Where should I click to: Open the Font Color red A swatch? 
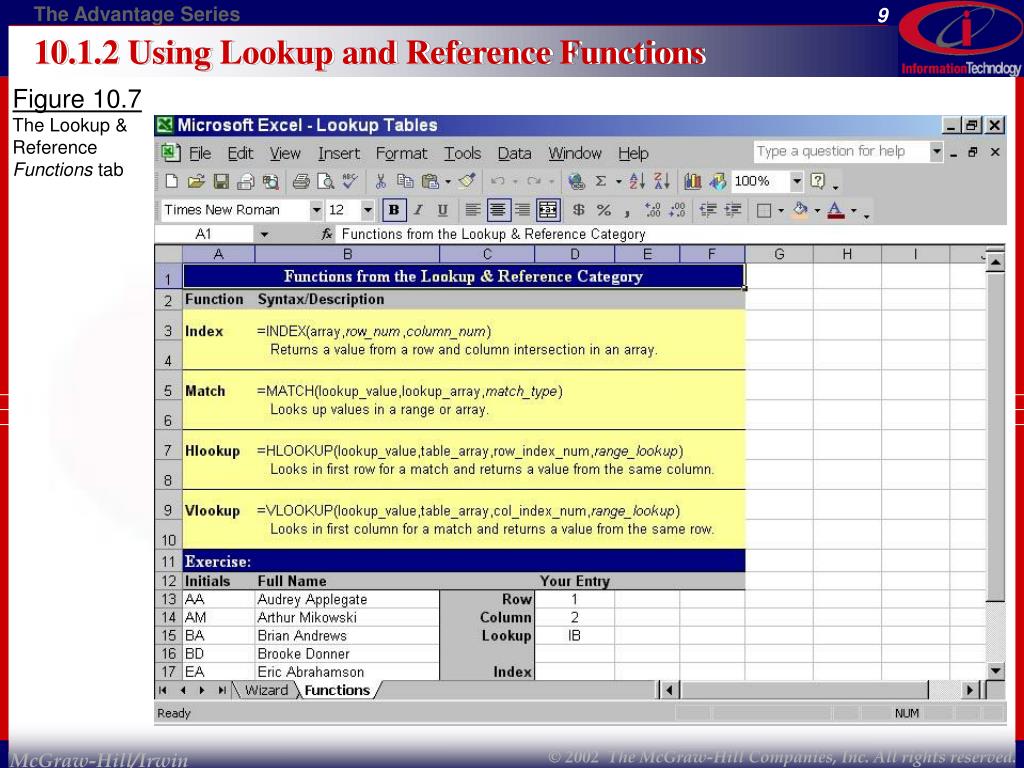click(x=835, y=210)
